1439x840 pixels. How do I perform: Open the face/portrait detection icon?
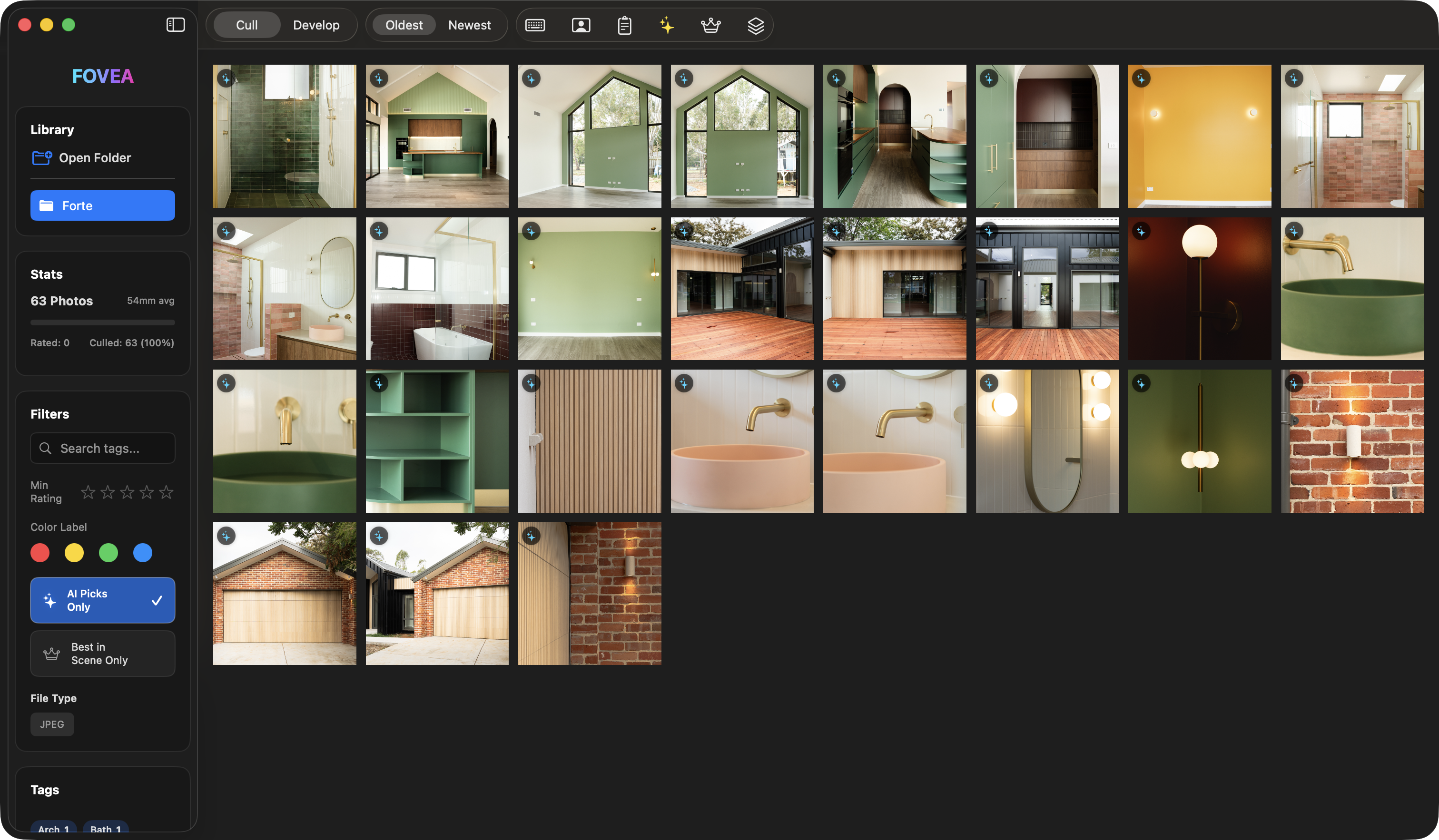581,25
